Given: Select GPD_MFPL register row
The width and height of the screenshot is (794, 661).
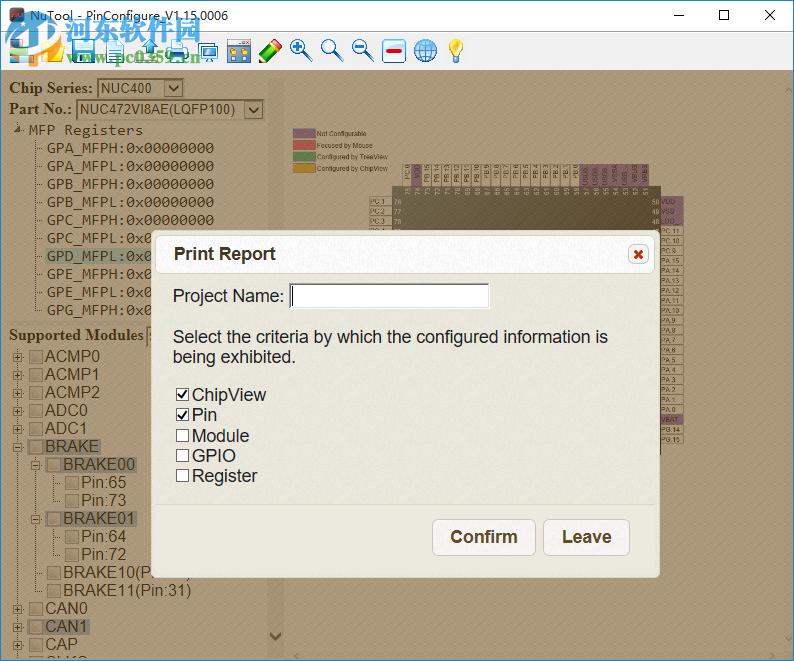Looking at the screenshot, I should pos(99,256).
